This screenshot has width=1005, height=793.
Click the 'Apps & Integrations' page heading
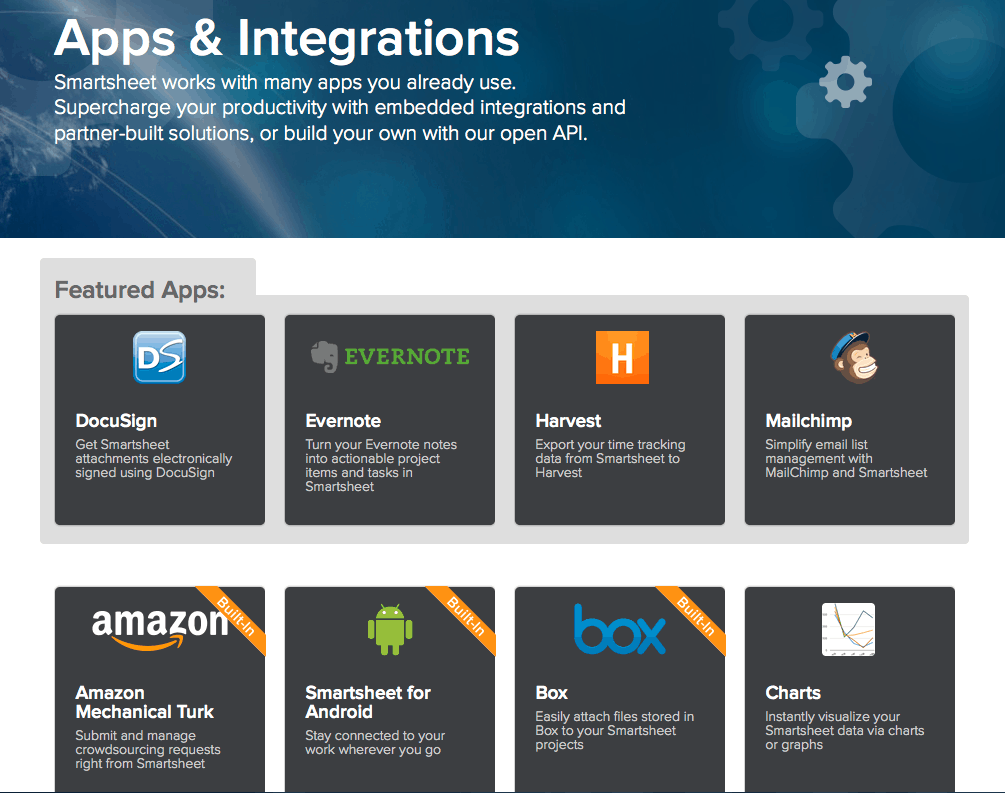point(287,38)
